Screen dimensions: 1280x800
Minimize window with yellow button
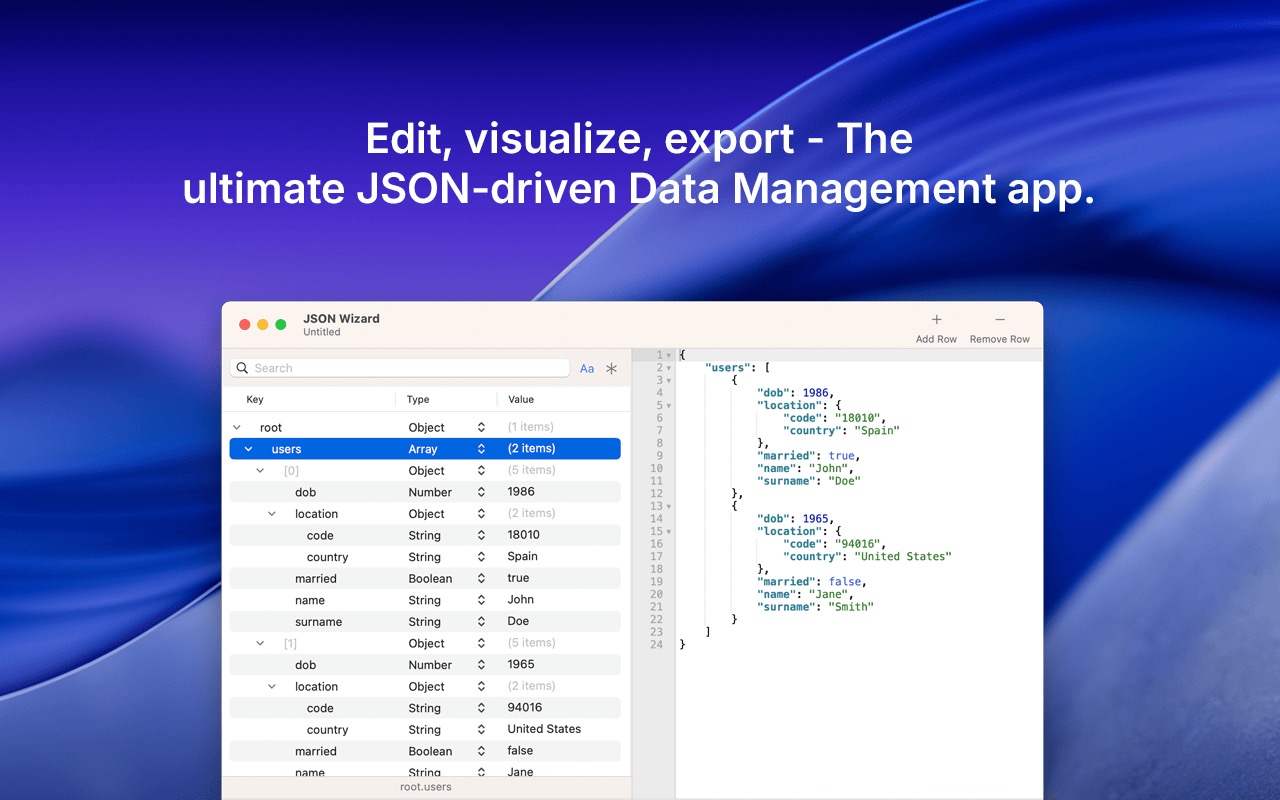point(263,325)
